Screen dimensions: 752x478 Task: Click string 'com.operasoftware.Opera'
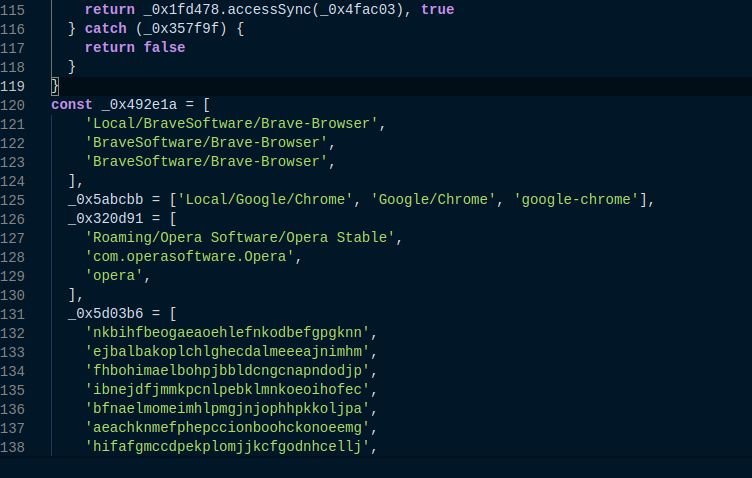[x=189, y=256]
